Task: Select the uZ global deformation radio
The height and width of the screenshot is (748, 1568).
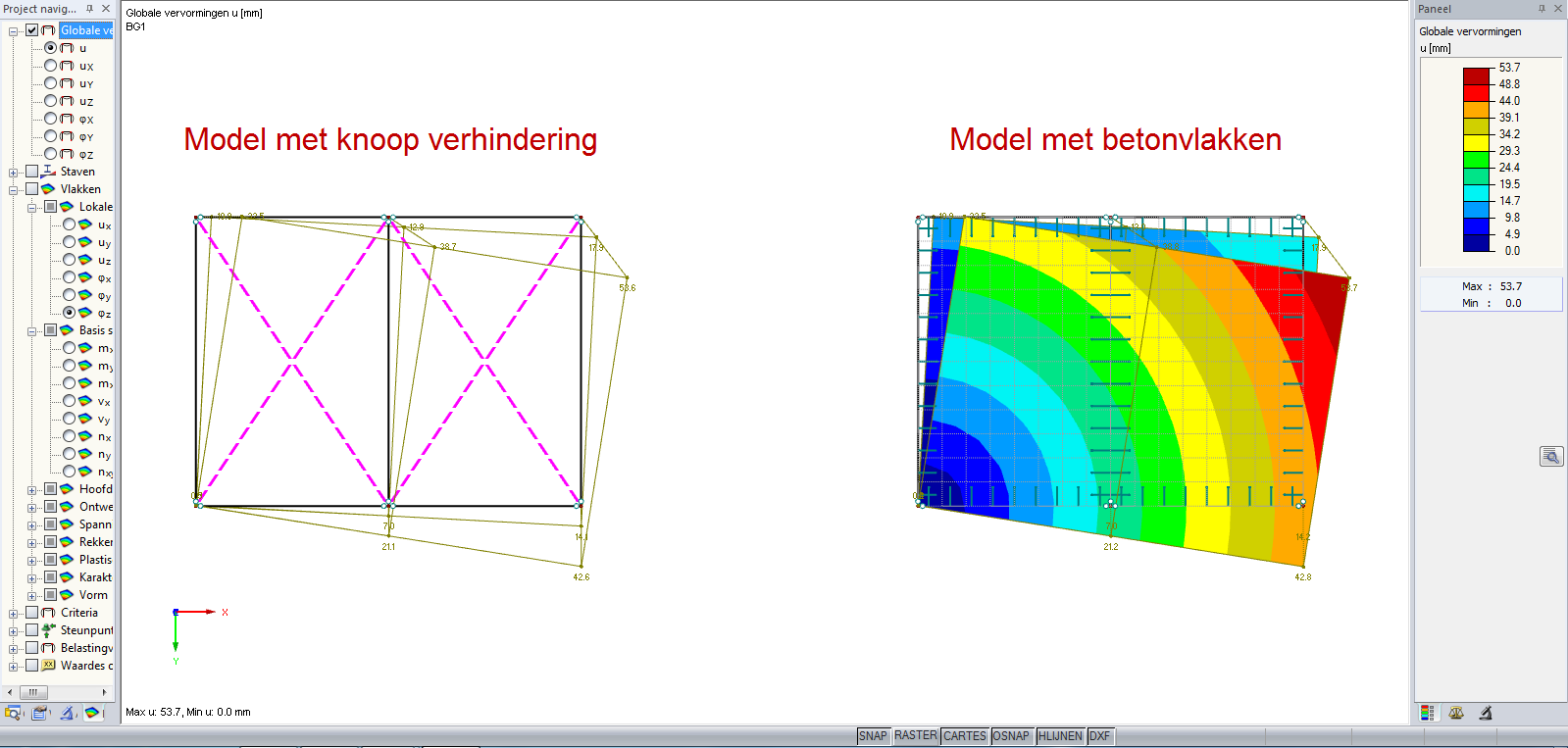Action: [50, 101]
